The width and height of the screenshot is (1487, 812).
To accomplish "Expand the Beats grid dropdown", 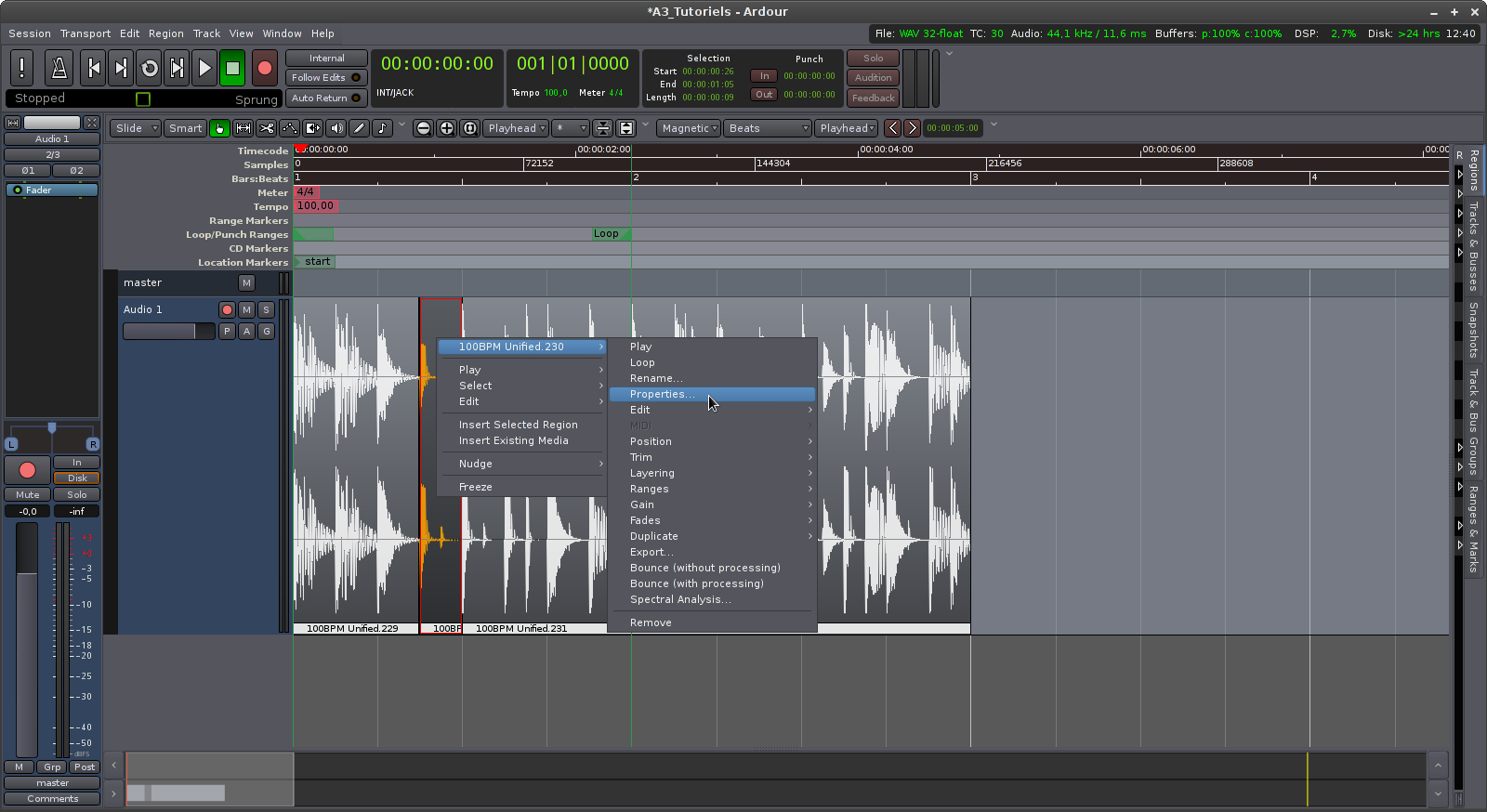I will (x=768, y=128).
